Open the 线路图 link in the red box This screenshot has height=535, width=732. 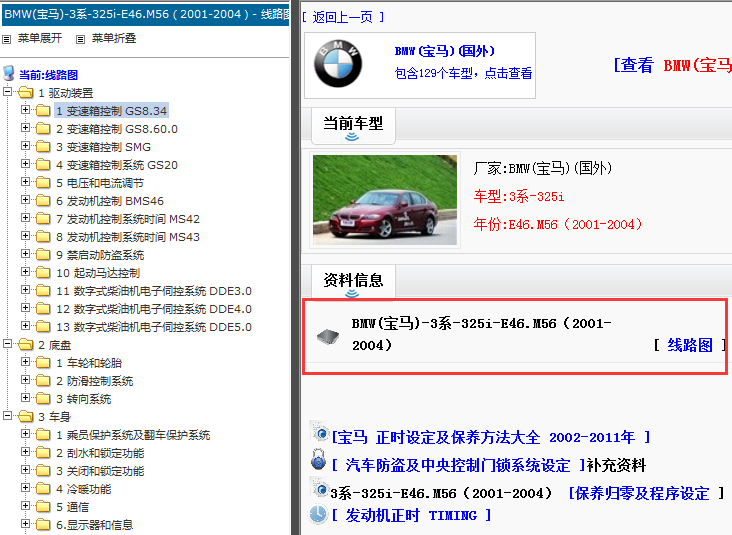(x=690, y=345)
